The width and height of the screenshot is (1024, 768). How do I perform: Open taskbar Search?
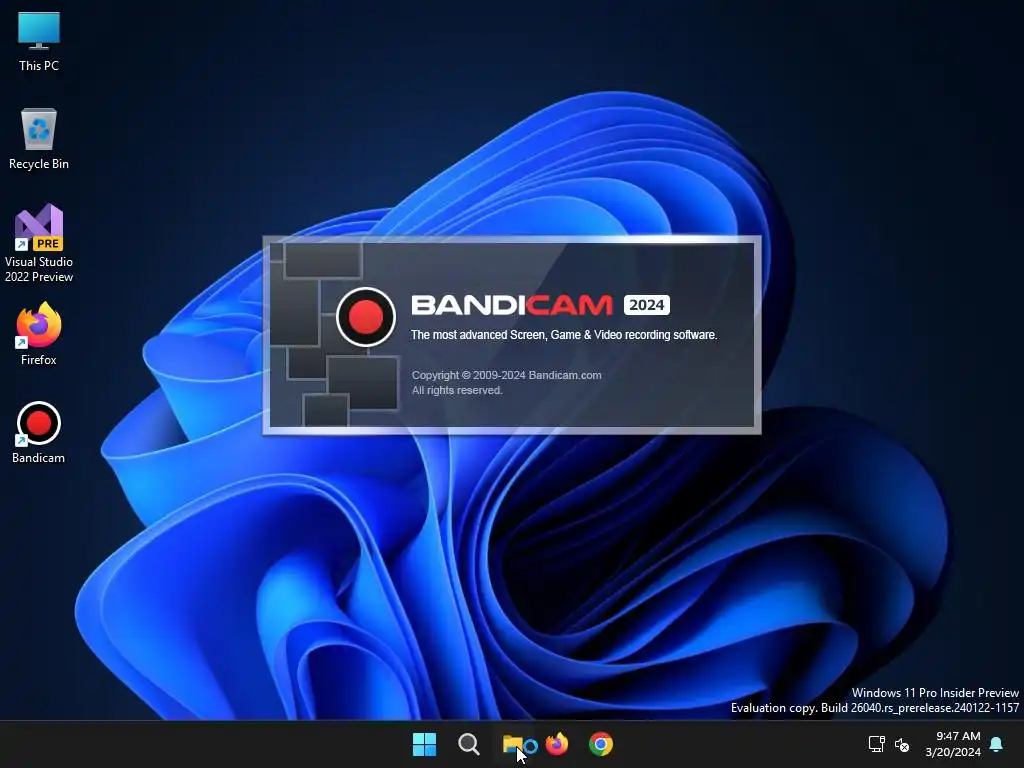point(469,744)
